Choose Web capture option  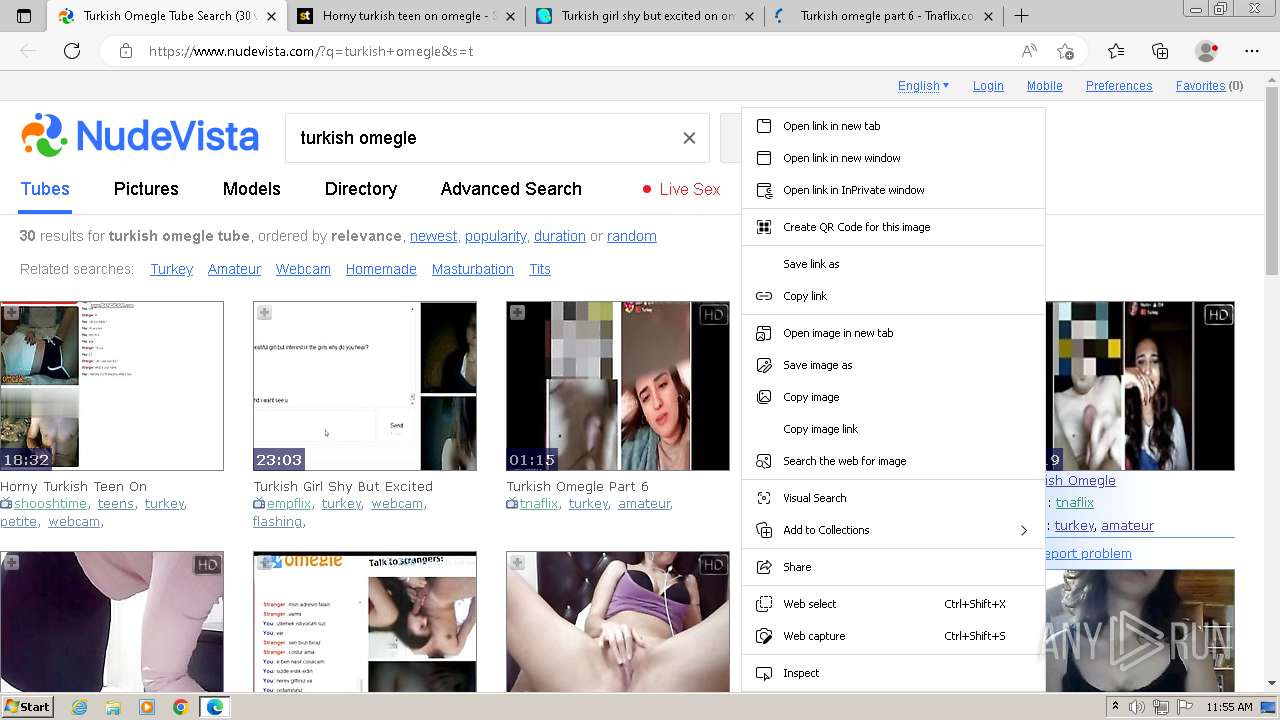coord(893,636)
